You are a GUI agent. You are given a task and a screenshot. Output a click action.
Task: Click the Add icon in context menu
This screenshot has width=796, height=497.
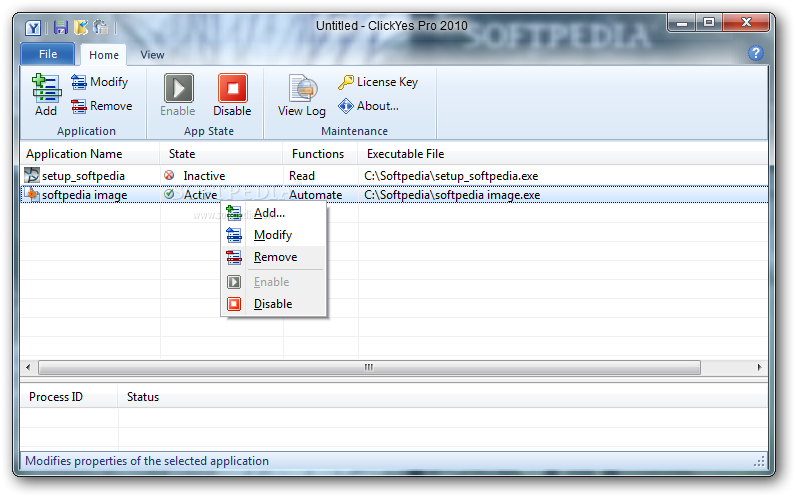(234, 213)
